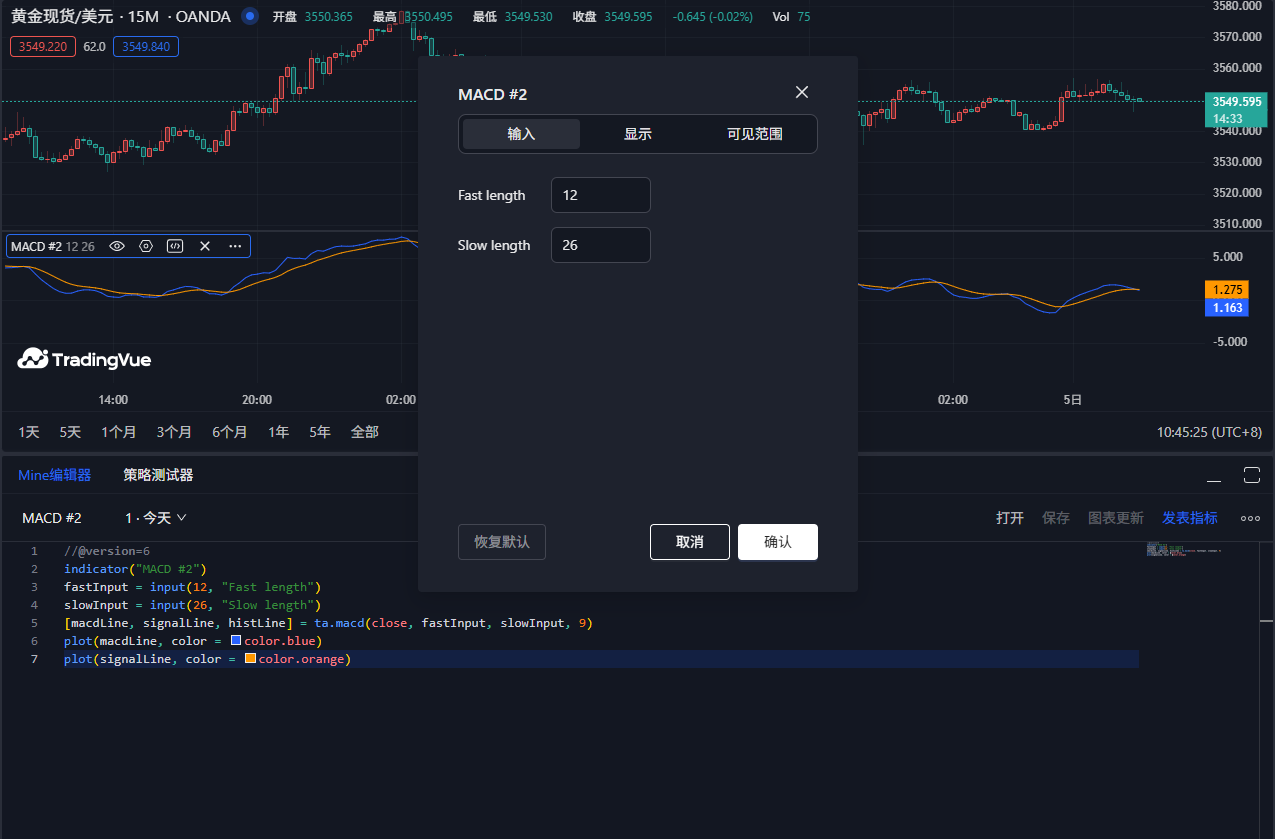Switch to the 可见范围 tab

pos(755,134)
